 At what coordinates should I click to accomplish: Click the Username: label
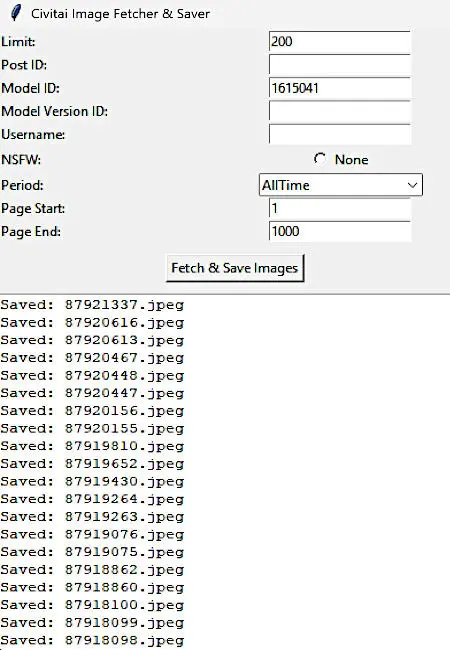pos(33,135)
